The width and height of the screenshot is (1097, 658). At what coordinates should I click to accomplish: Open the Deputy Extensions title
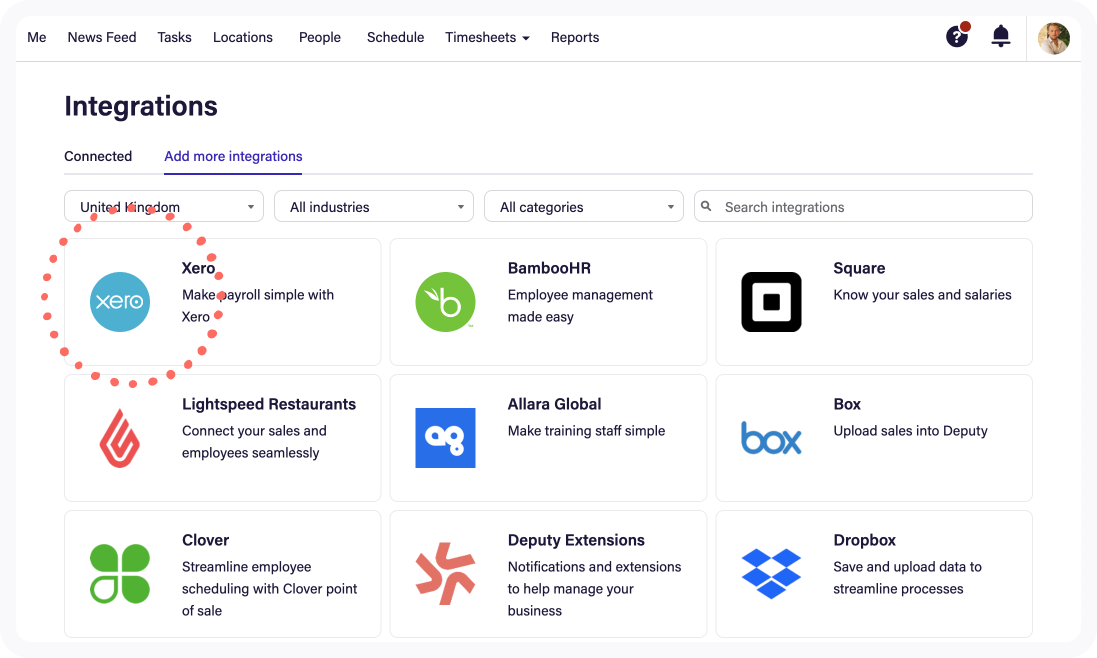pos(576,541)
